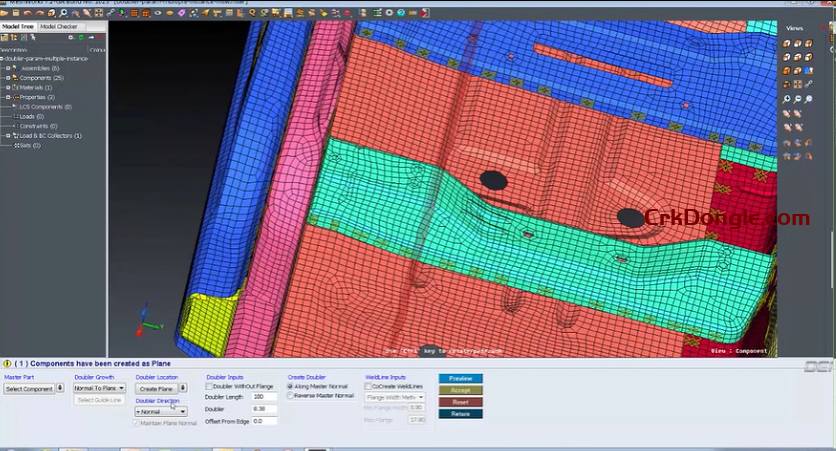
Task: Click the down-arrow picker beside Select Component
Action: (x=61, y=388)
